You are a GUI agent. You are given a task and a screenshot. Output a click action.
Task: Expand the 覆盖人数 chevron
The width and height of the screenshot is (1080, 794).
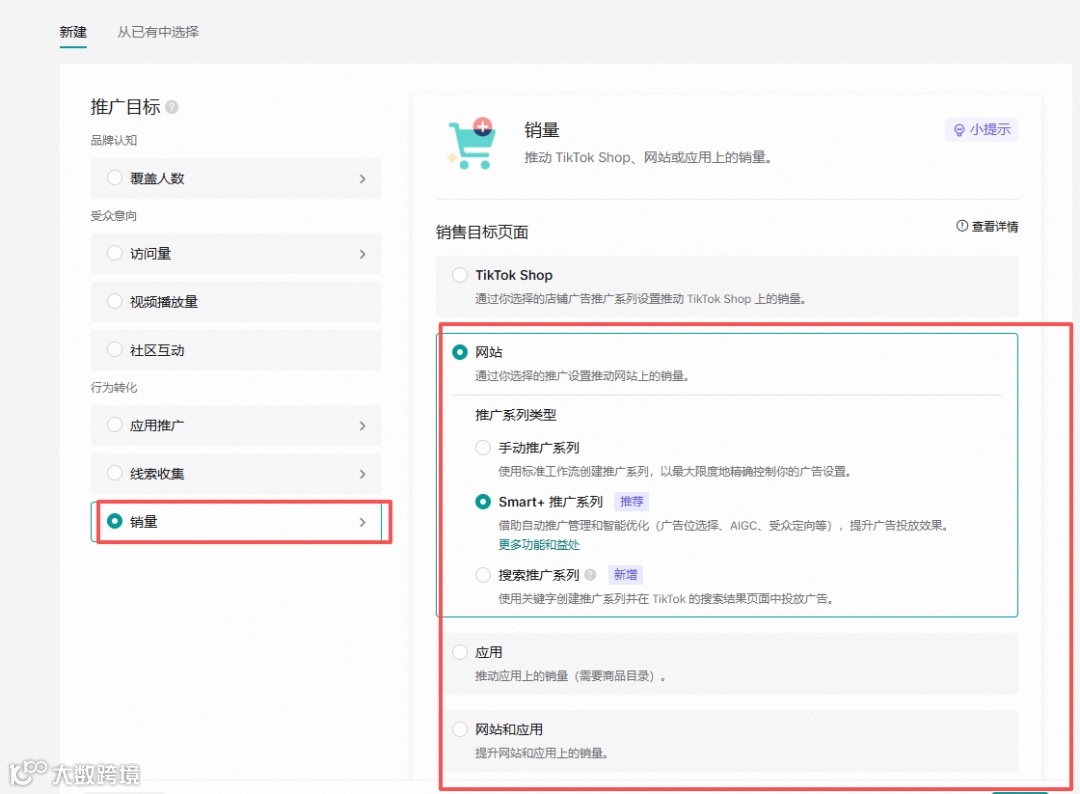(x=362, y=179)
